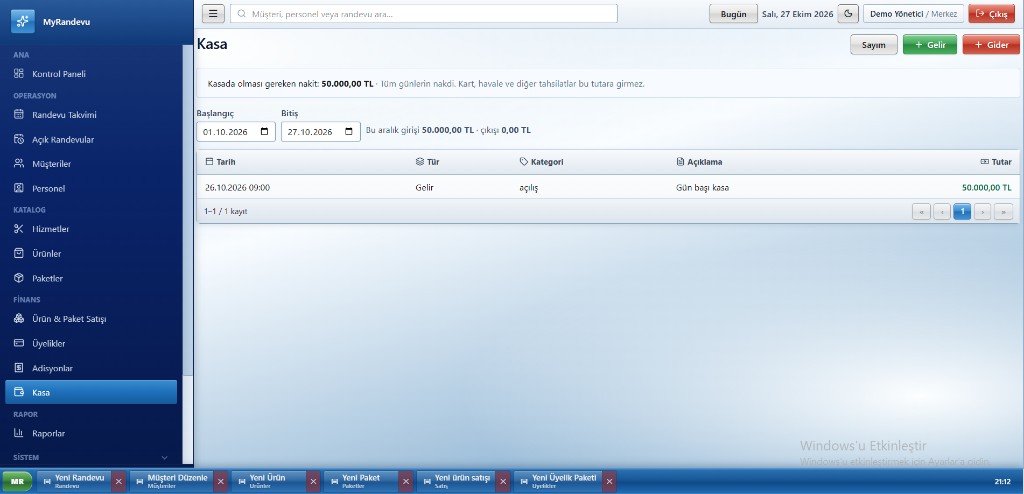Switch to Yeni Üyelik Paketi taskbar tab
The height and width of the screenshot is (494, 1024).
(x=558, y=482)
